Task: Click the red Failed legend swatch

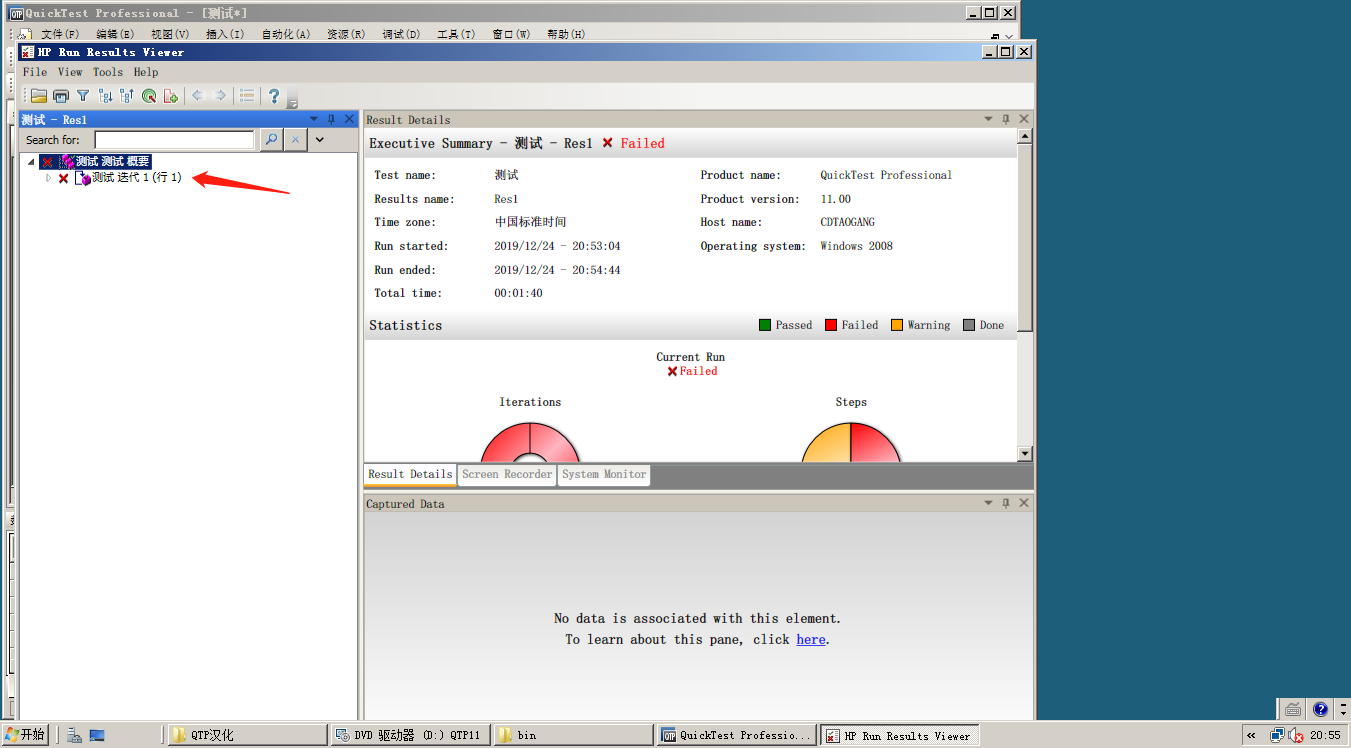Action: 831,325
